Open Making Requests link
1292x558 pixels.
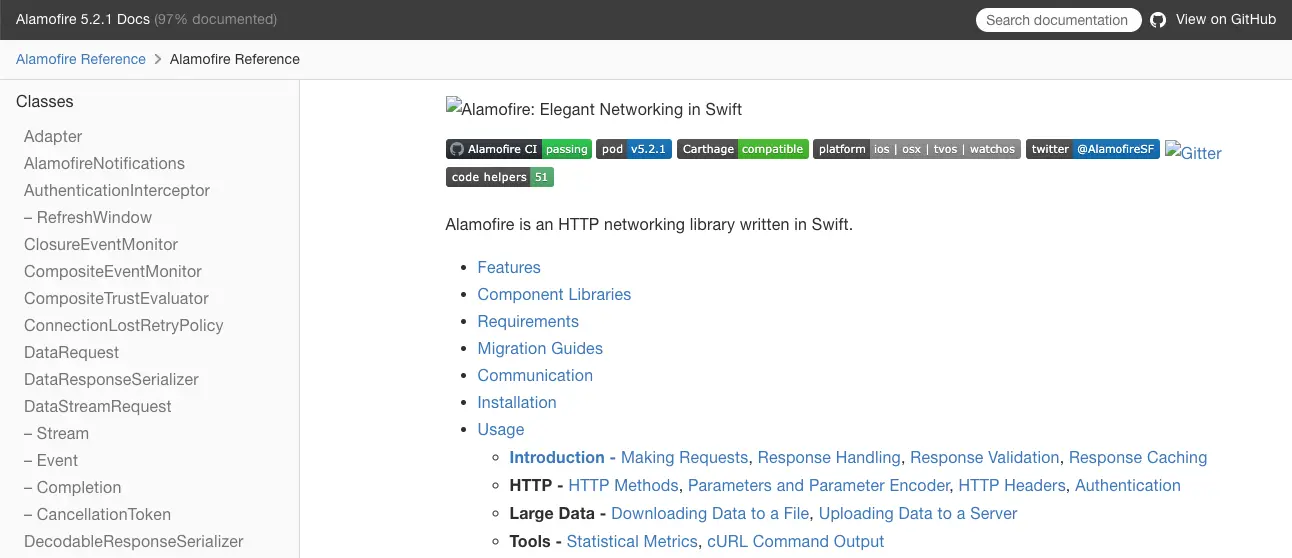(684, 457)
